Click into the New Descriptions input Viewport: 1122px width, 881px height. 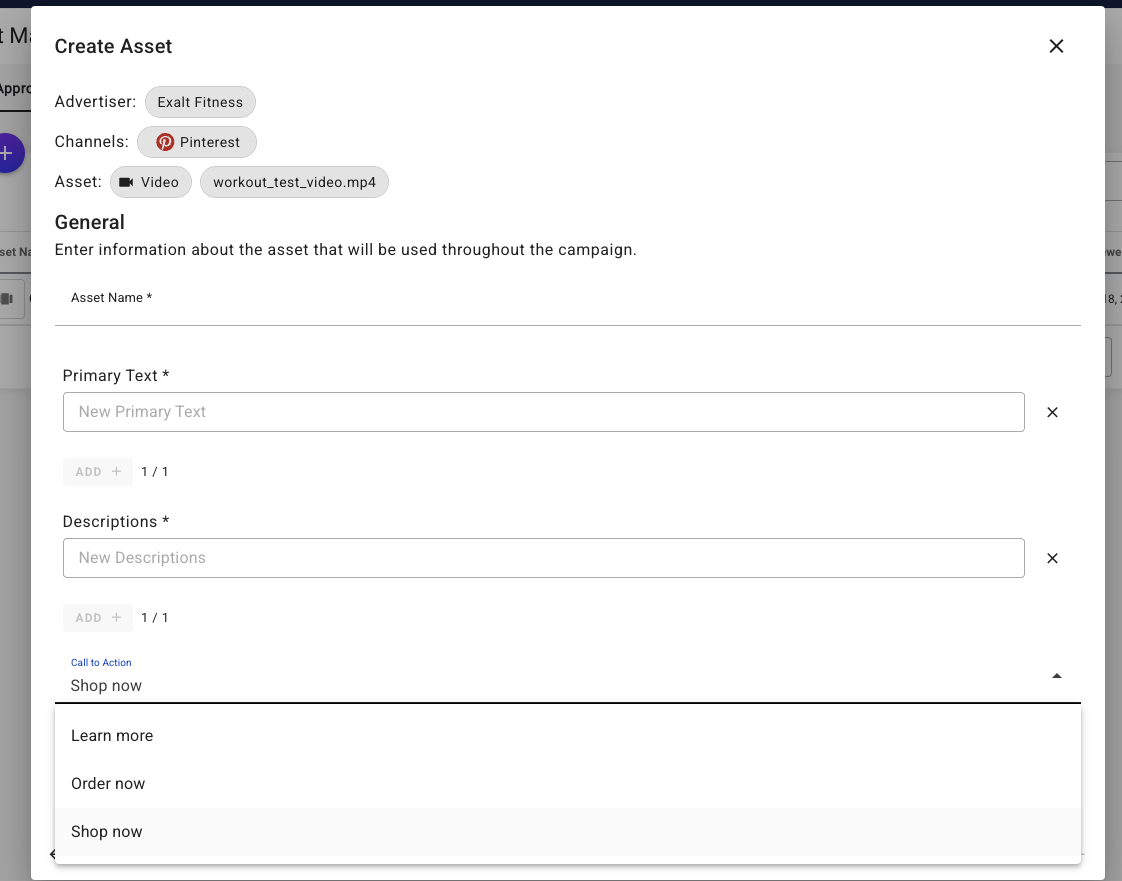(543, 558)
